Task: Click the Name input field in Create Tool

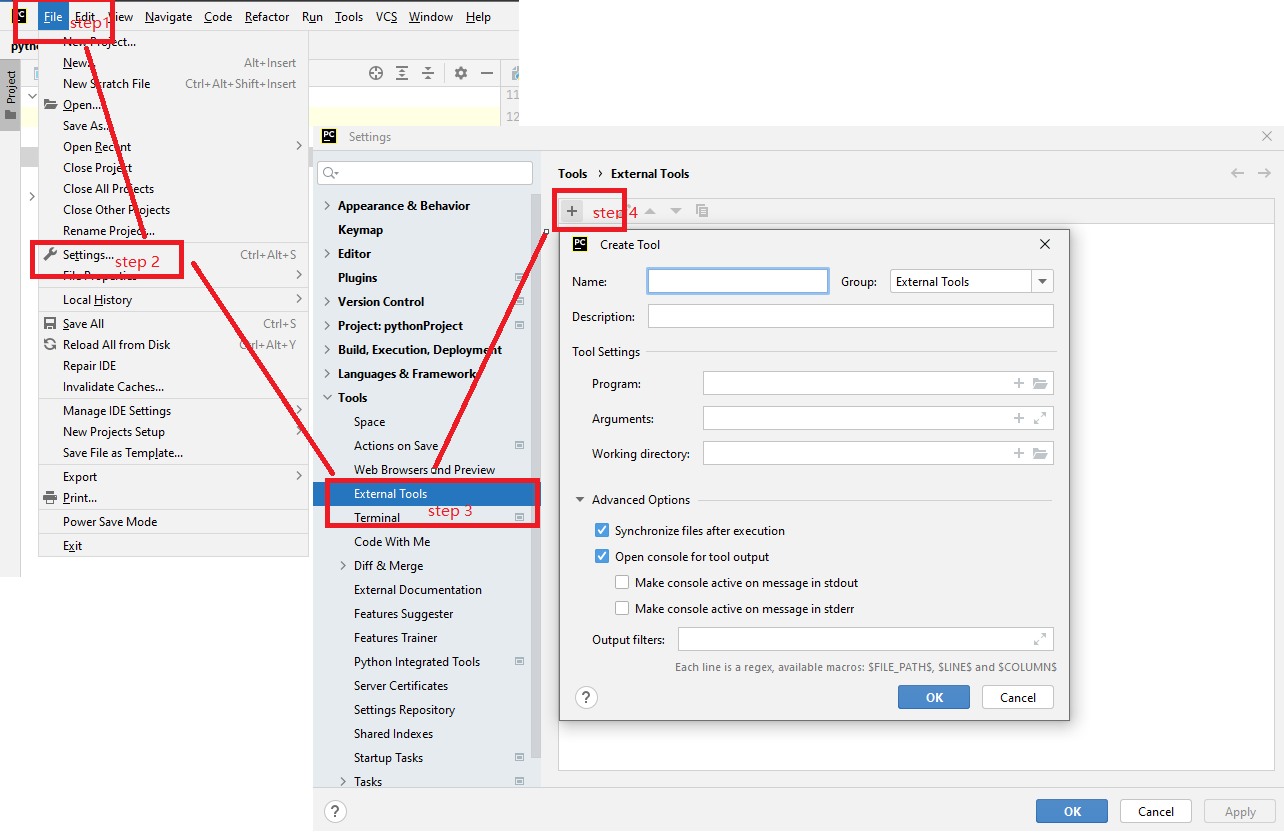Action: pos(738,282)
